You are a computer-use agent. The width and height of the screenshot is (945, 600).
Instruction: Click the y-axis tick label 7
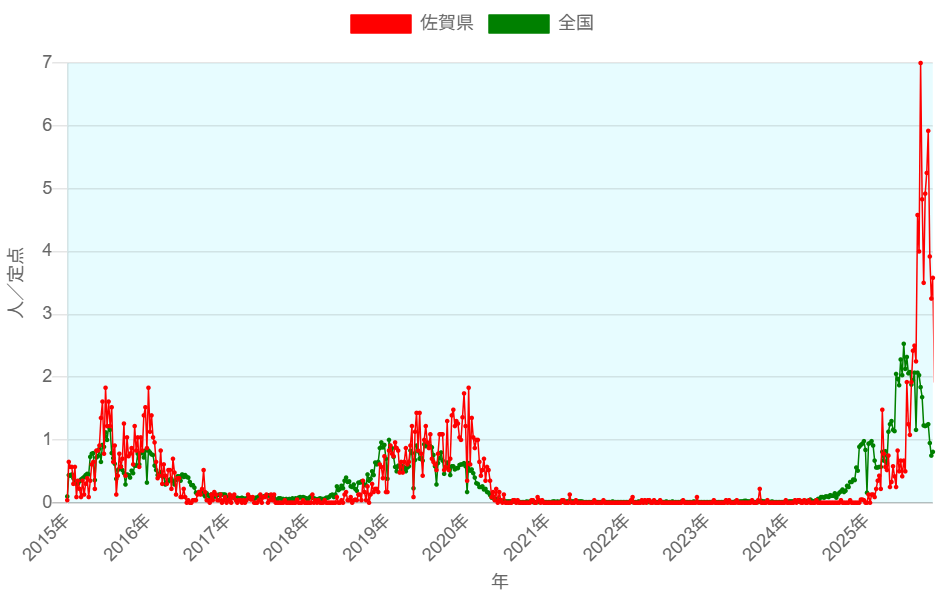coord(47,63)
